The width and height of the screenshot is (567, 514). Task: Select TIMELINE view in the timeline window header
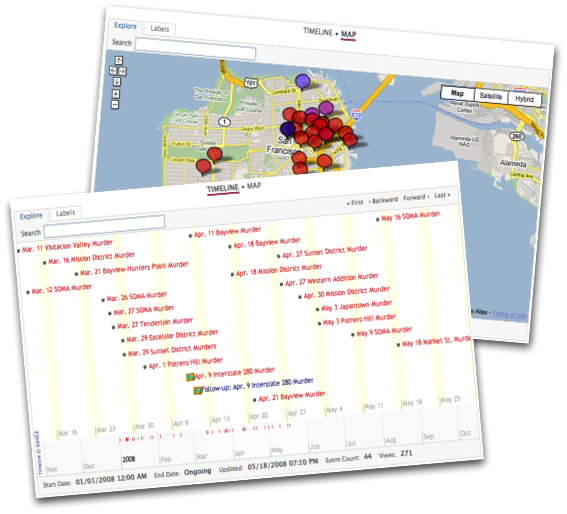point(223,188)
